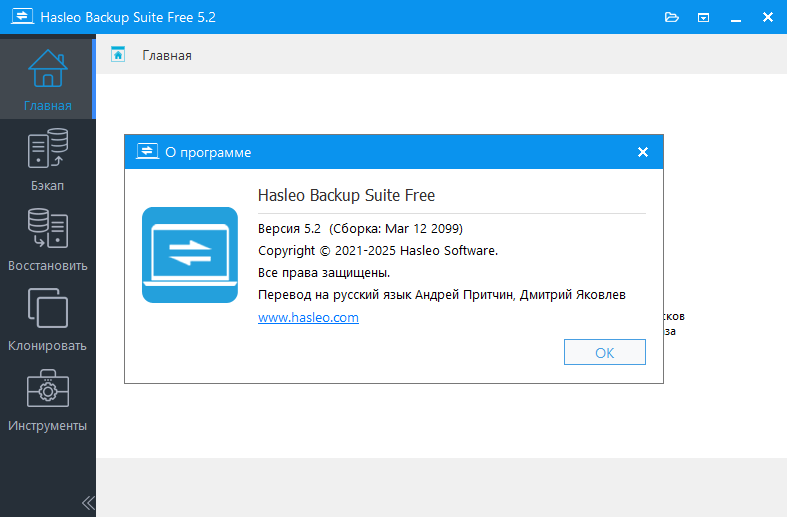
Task: Click the icon in О программе title bar
Action: pos(147,151)
